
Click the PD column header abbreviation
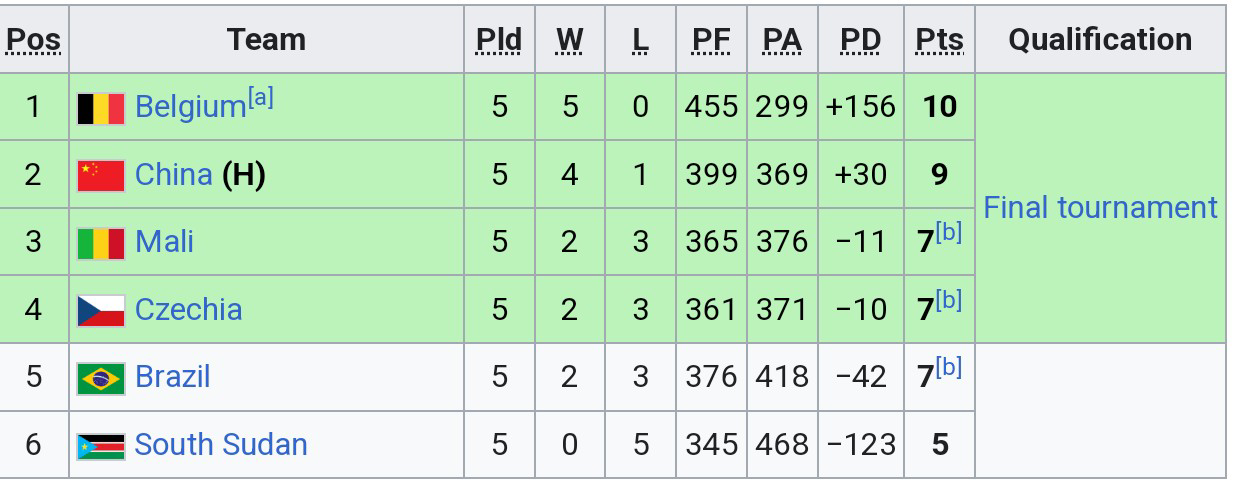(x=860, y=40)
